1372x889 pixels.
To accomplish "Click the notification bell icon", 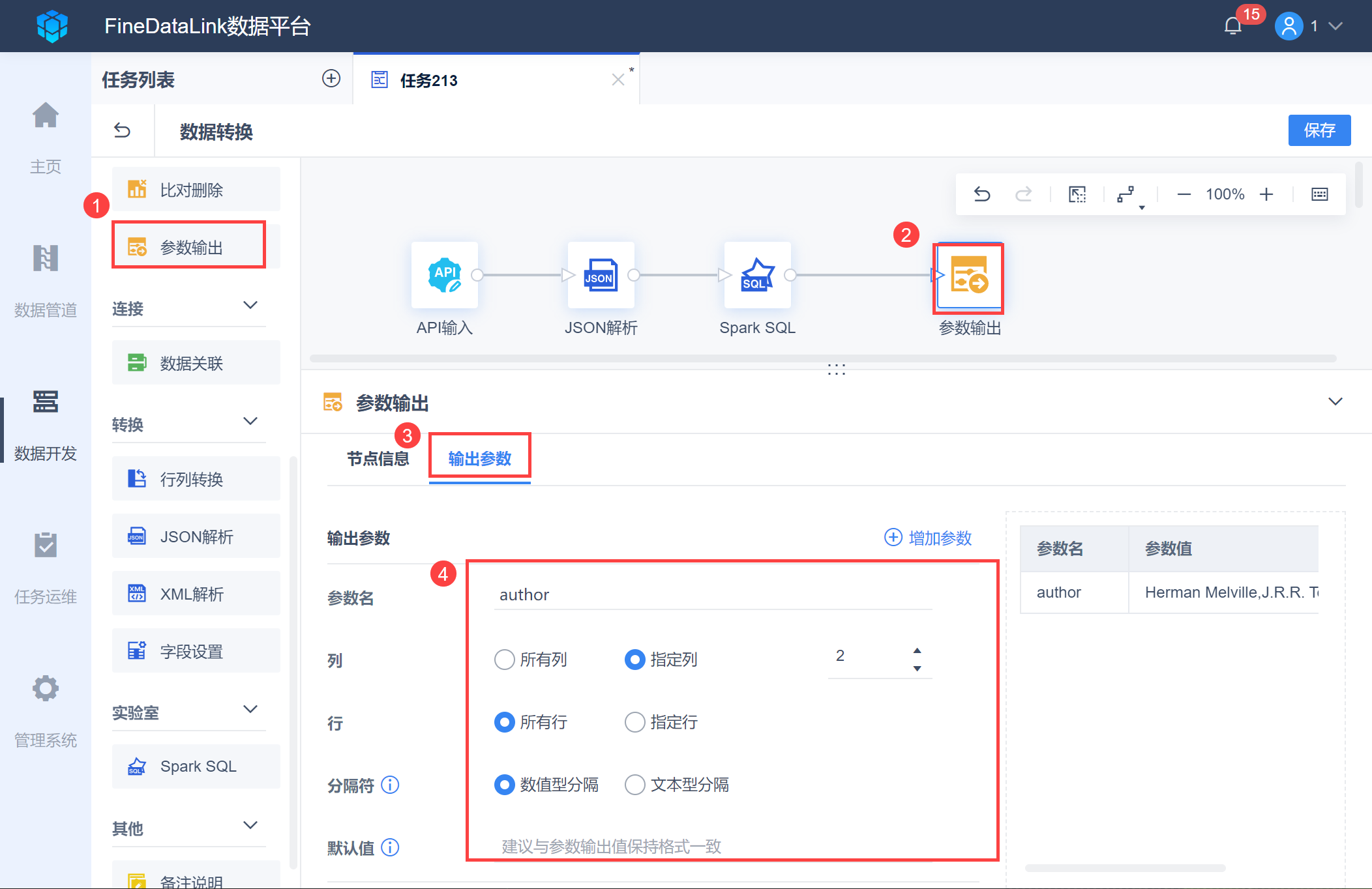I will [x=1232, y=26].
